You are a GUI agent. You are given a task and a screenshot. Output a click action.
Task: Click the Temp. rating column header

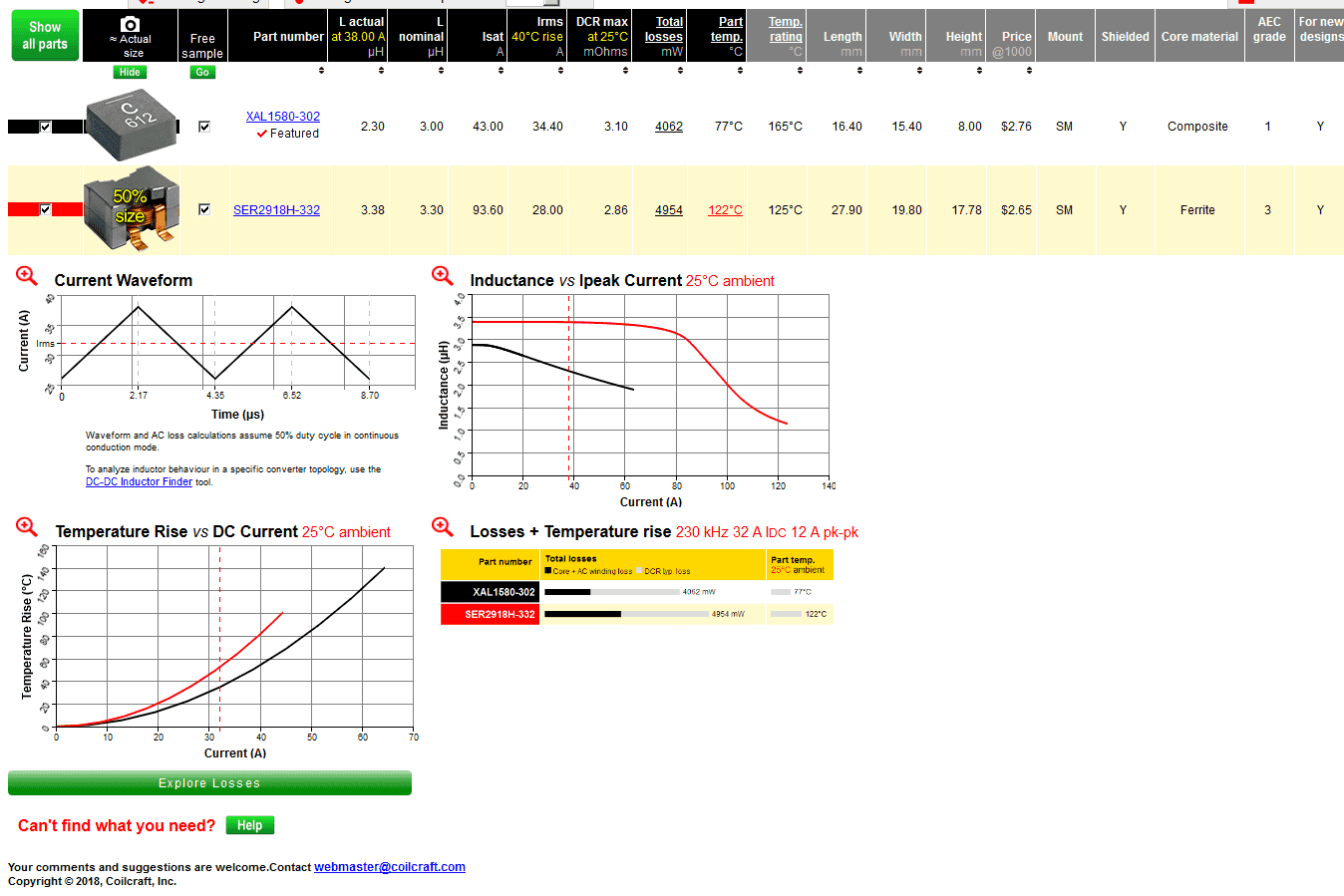coord(786,29)
